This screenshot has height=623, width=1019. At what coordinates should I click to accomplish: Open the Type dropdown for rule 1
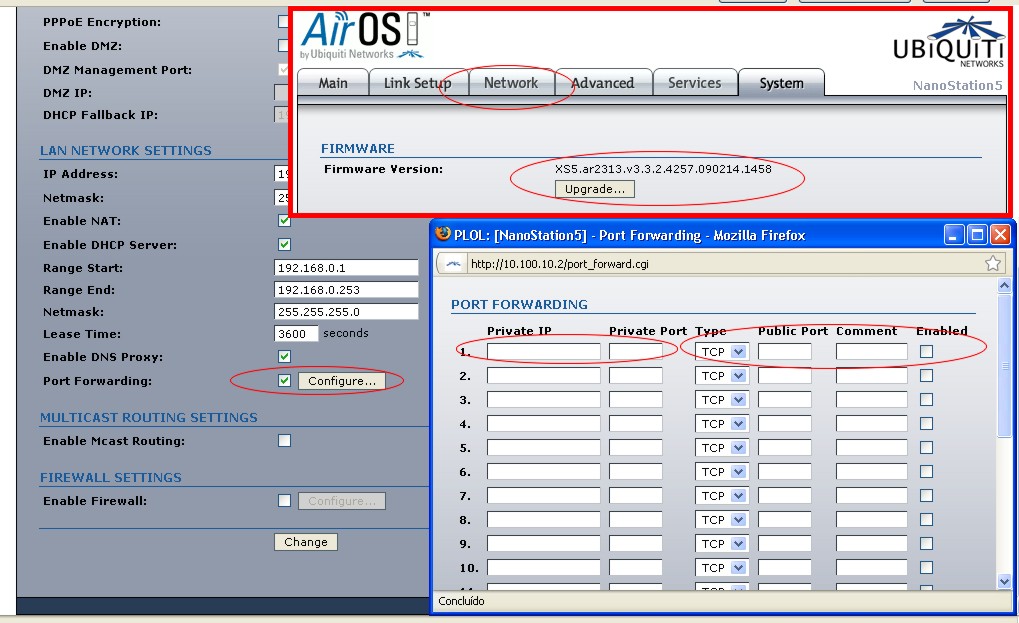[721, 351]
